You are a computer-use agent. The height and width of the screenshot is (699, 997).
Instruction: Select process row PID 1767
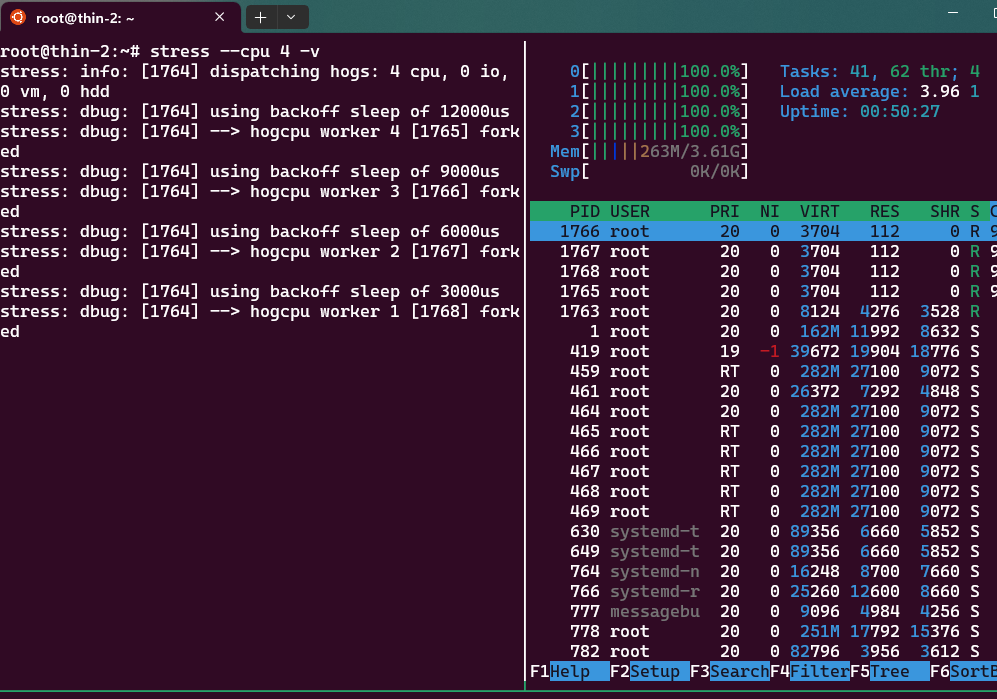coord(763,251)
